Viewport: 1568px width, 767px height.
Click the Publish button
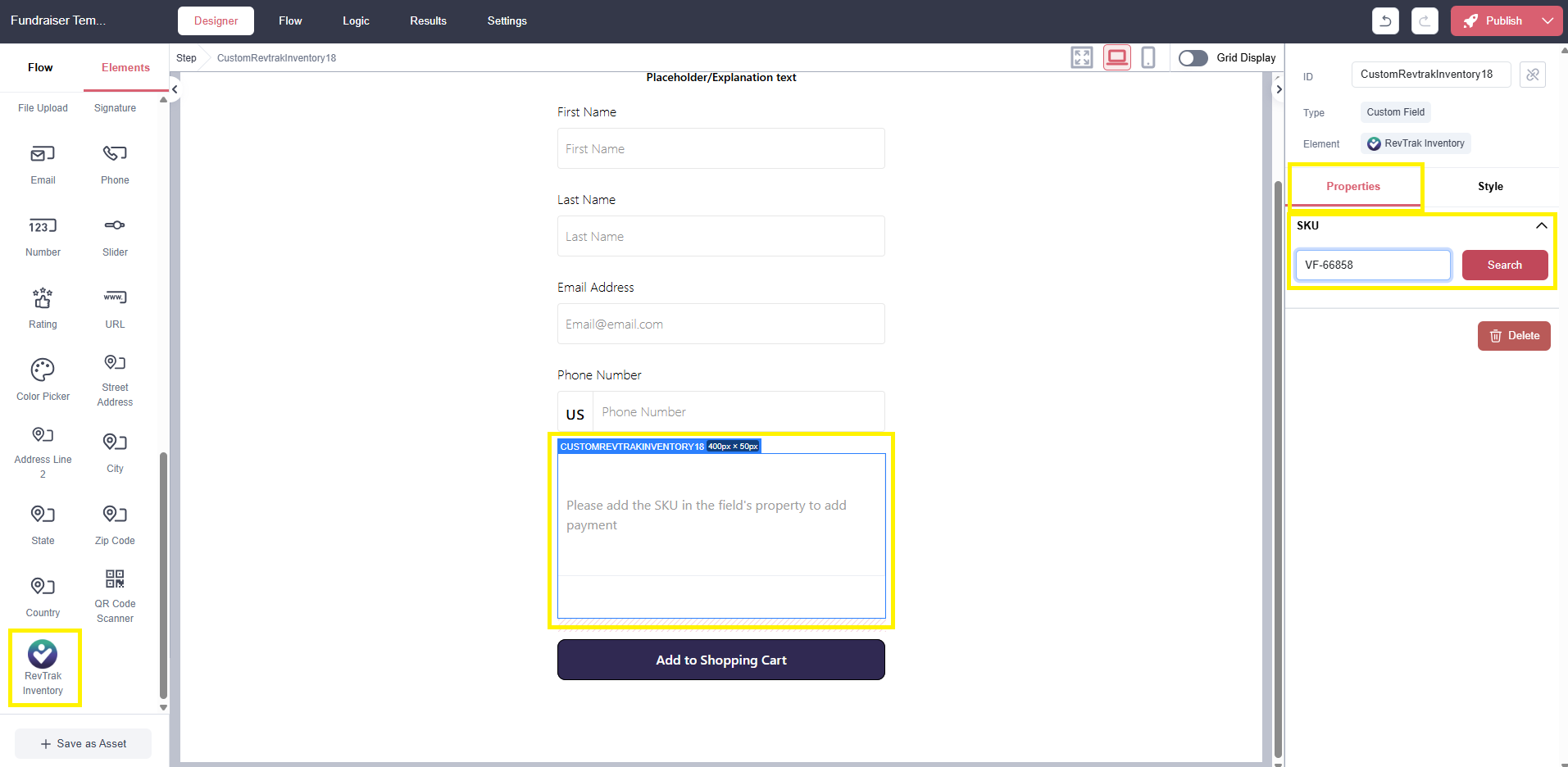(1493, 20)
